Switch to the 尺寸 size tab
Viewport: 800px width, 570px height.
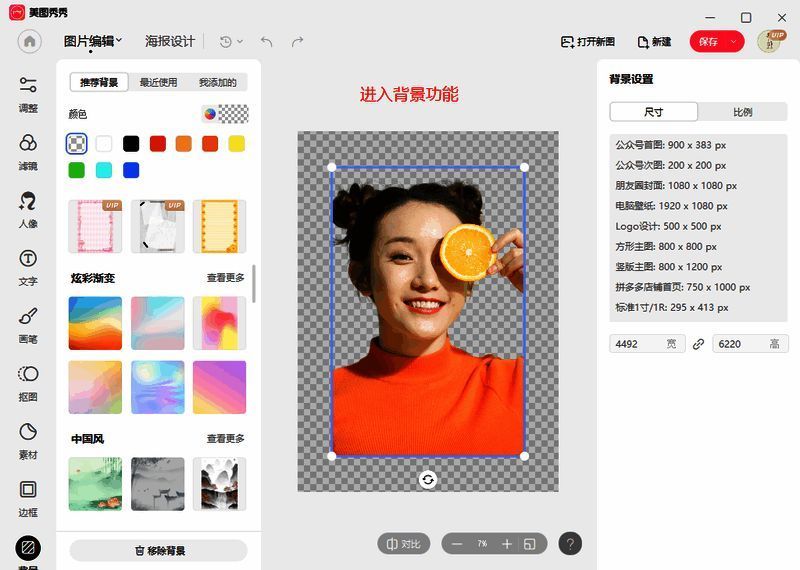[x=654, y=112]
